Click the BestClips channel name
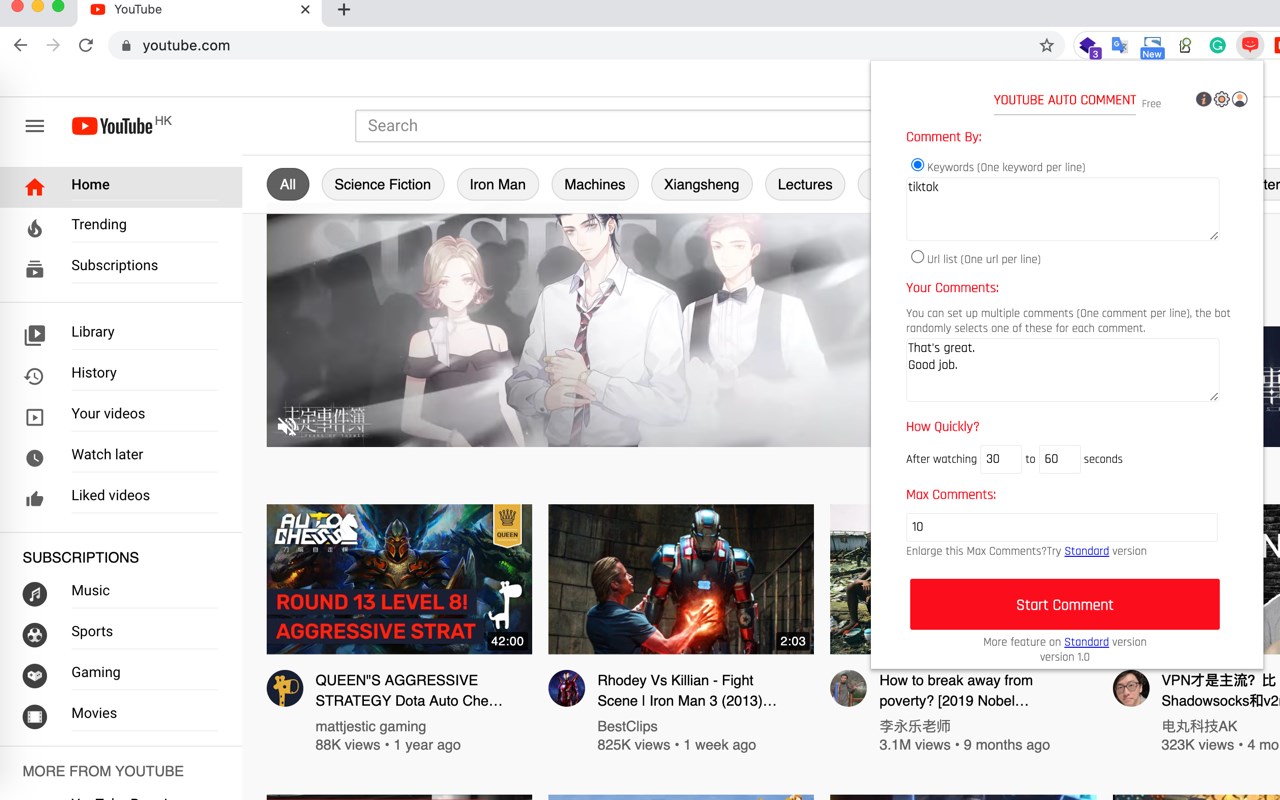The image size is (1280, 800). pyautogui.click(x=627, y=726)
